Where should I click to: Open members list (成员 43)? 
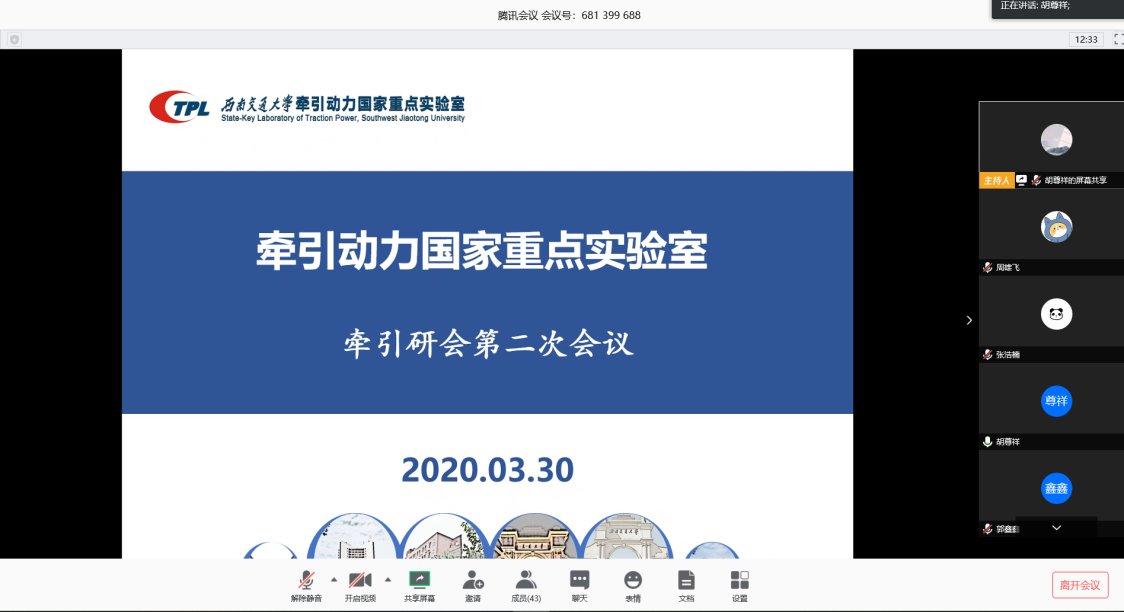coord(526,584)
